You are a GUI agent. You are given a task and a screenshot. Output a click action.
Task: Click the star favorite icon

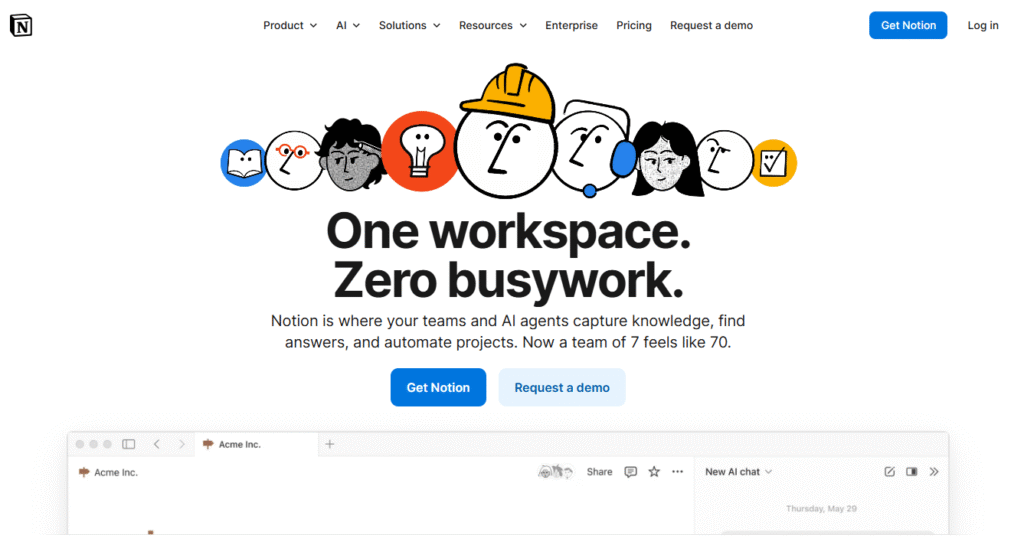tap(654, 471)
